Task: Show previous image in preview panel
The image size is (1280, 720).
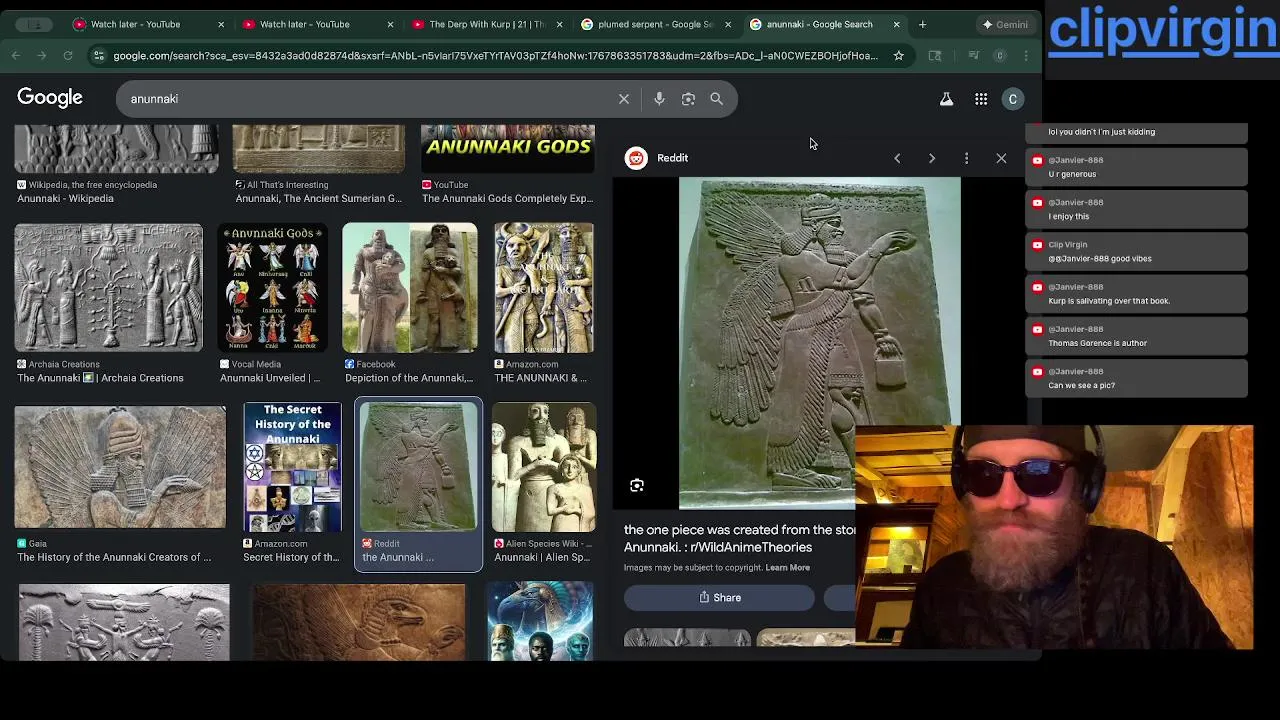Action: (897, 158)
